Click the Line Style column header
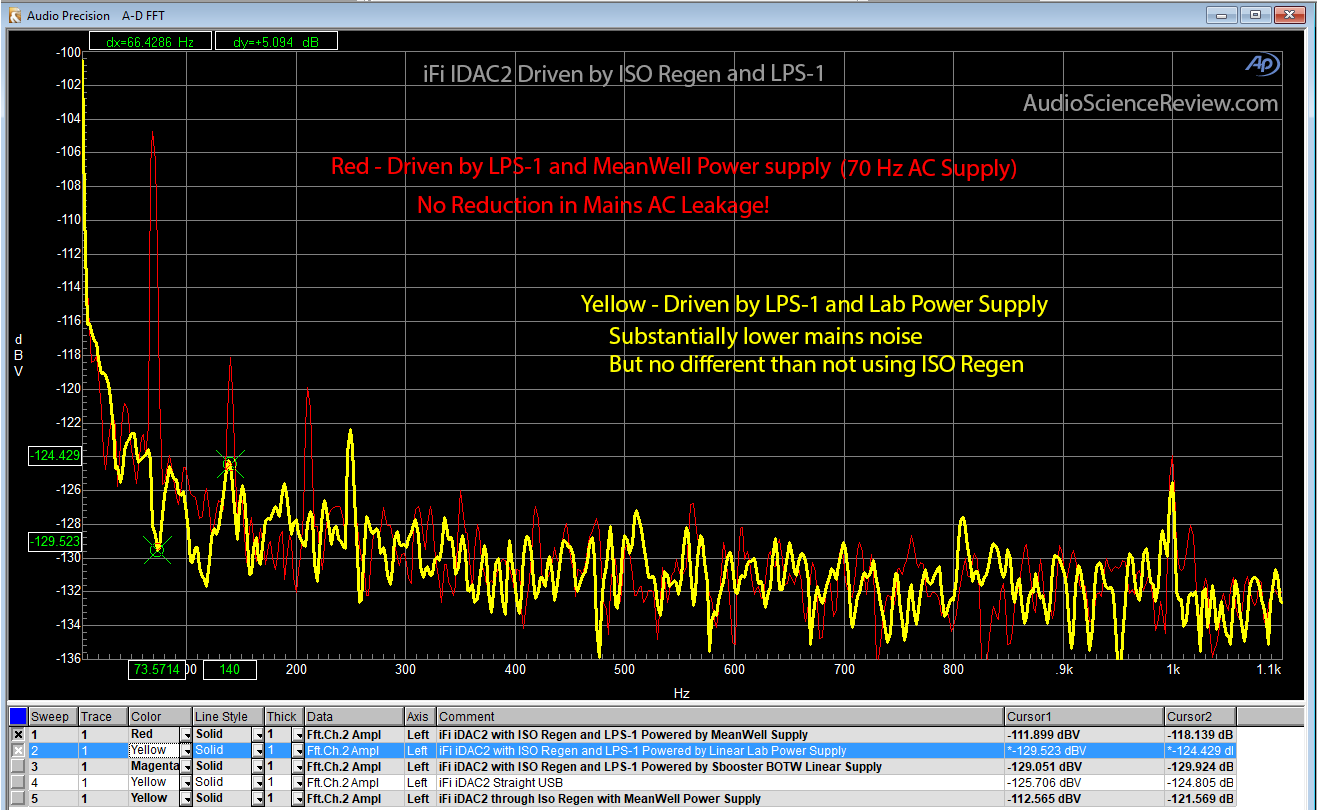The height and width of the screenshot is (810, 1319). tap(228, 717)
